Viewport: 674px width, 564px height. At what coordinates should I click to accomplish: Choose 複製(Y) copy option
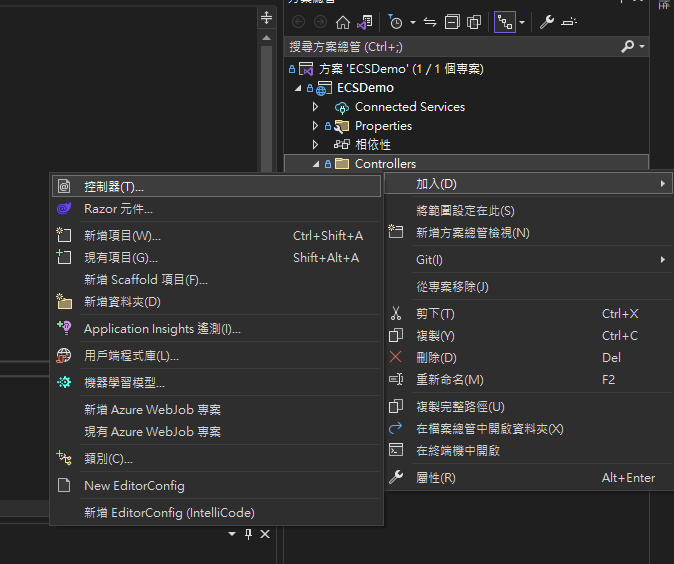click(528, 335)
